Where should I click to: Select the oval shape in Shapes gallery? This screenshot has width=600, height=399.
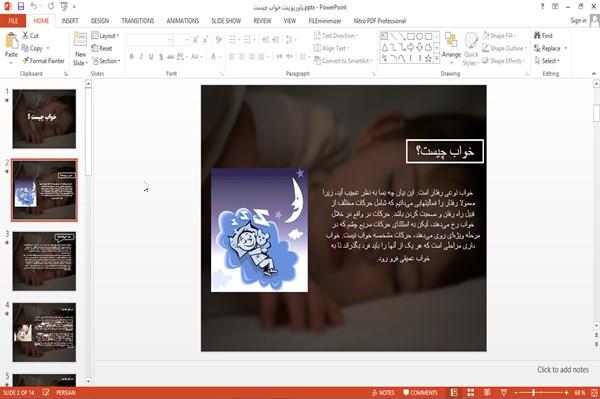pyautogui.click(x=419, y=36)
